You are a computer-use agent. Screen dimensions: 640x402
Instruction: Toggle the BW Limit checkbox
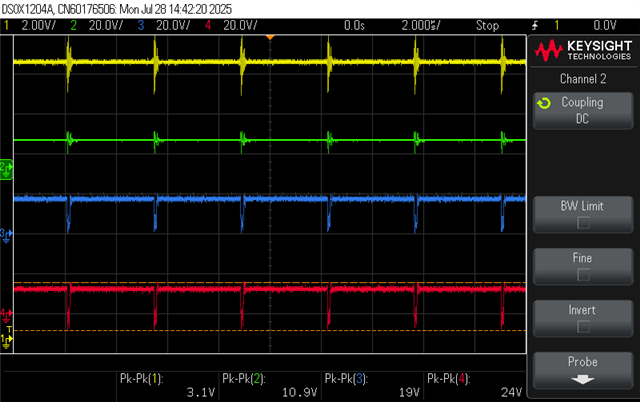coord(583,223)
